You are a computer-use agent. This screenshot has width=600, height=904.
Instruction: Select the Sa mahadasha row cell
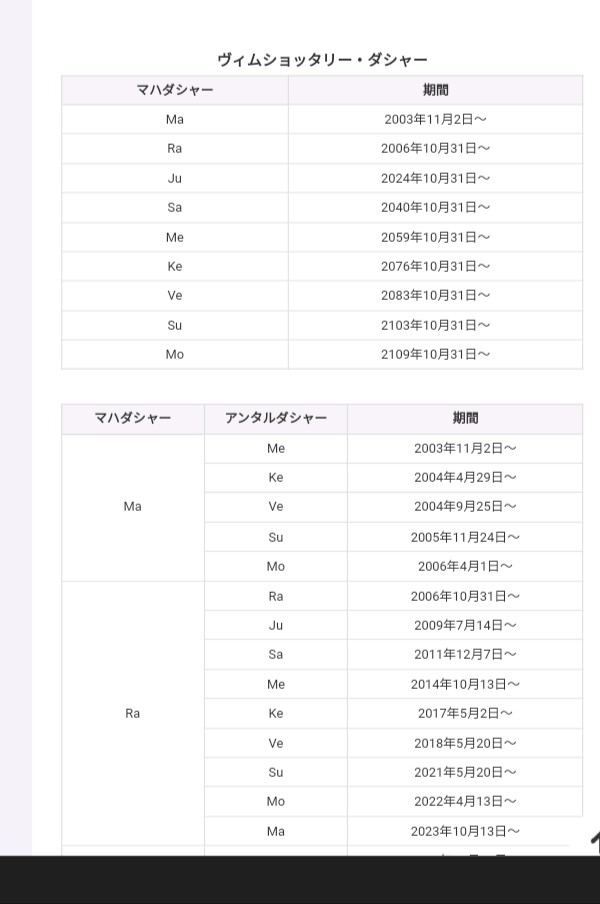[175, 208]
